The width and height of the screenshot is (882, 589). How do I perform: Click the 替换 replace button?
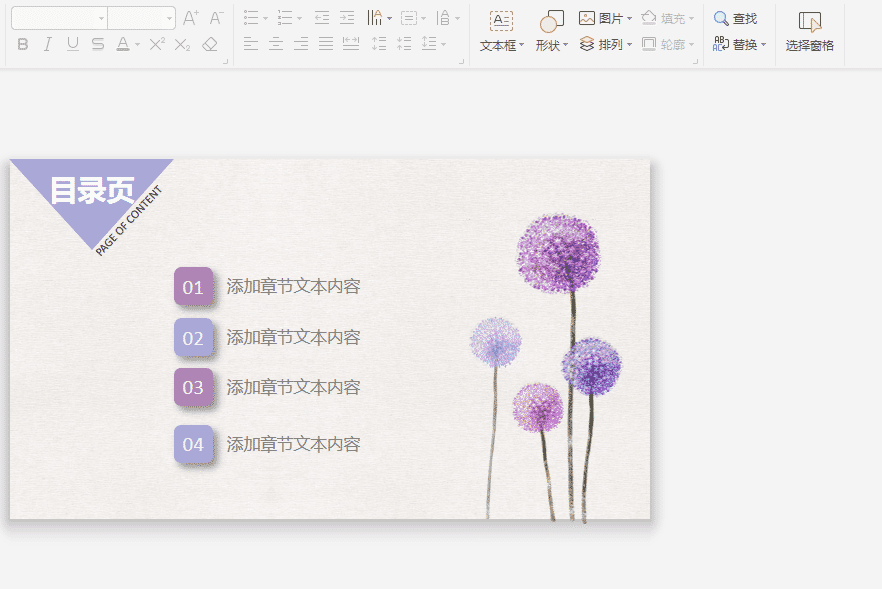[735, 44]
